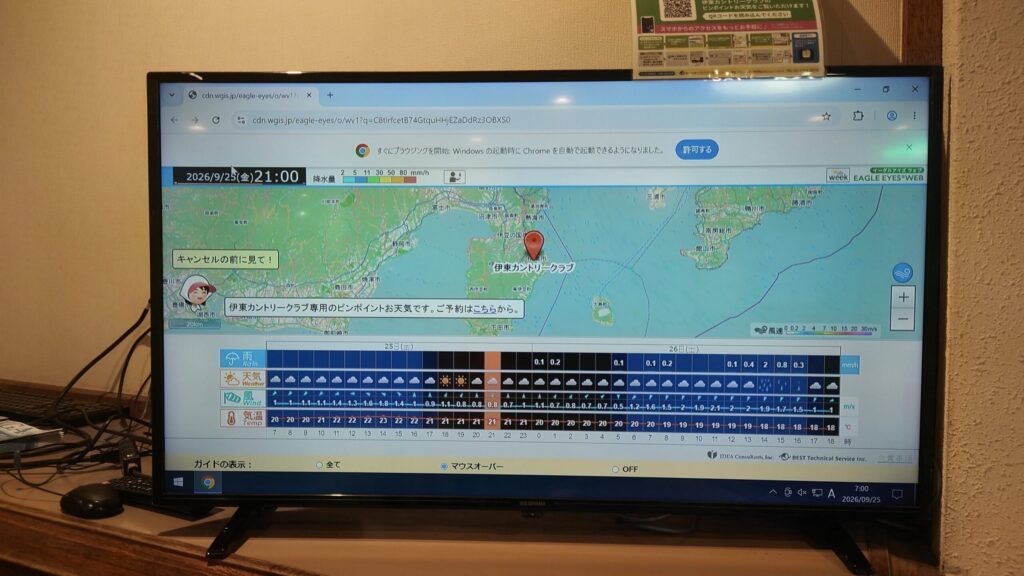Toggle the IME input mode A indicator
This screenshot has height=576, width=1024.
pyautogui.click(x=831, y=494)
